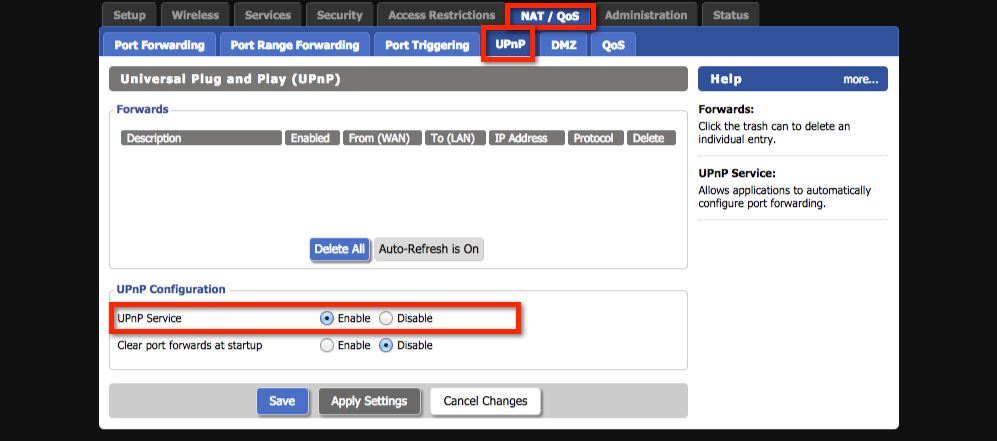This screenshot has height=441, width=997.
Task: Click the Delete All button
Action: tap(340, 249)
